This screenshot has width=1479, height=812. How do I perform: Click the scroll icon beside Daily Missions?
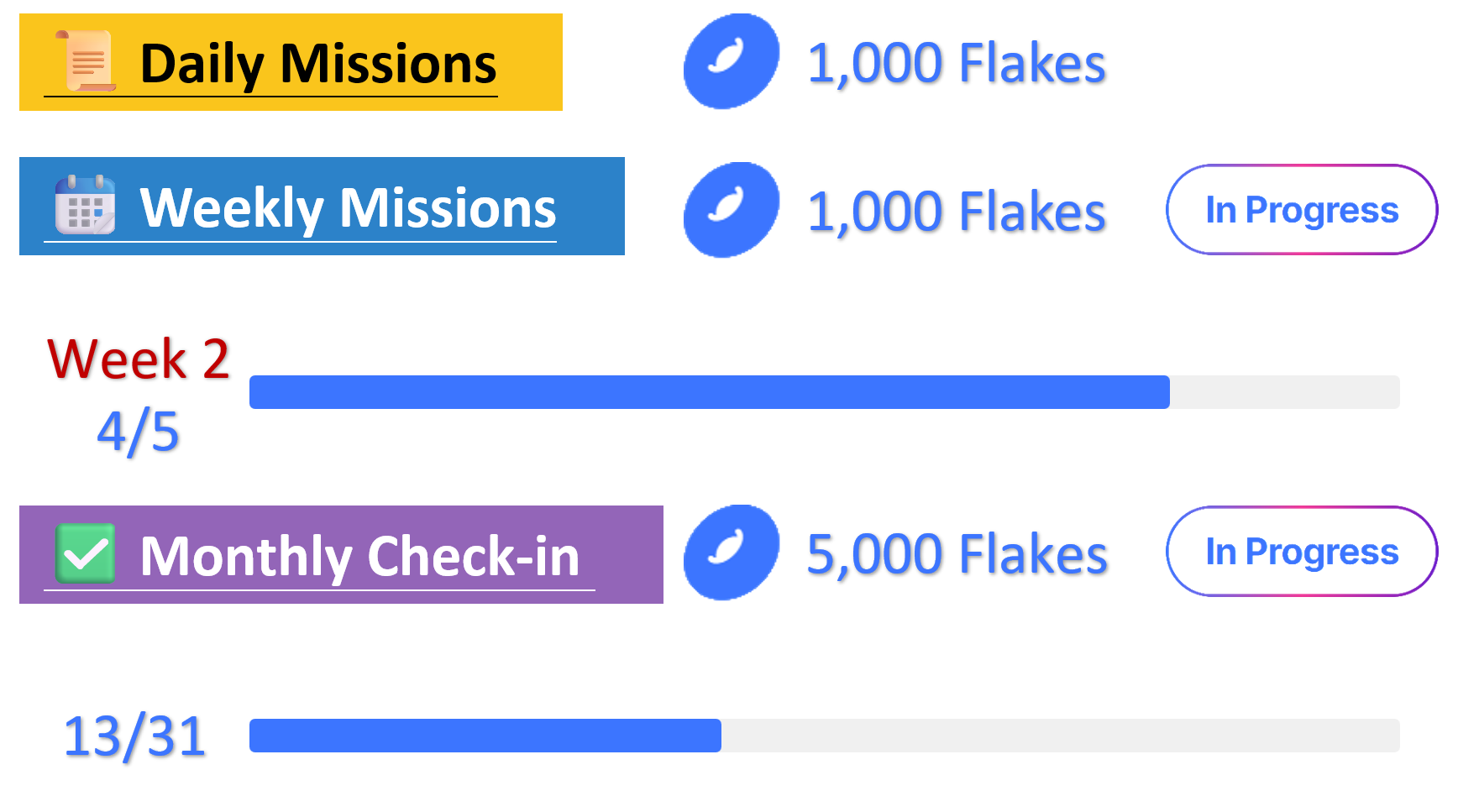click(86, 60)
